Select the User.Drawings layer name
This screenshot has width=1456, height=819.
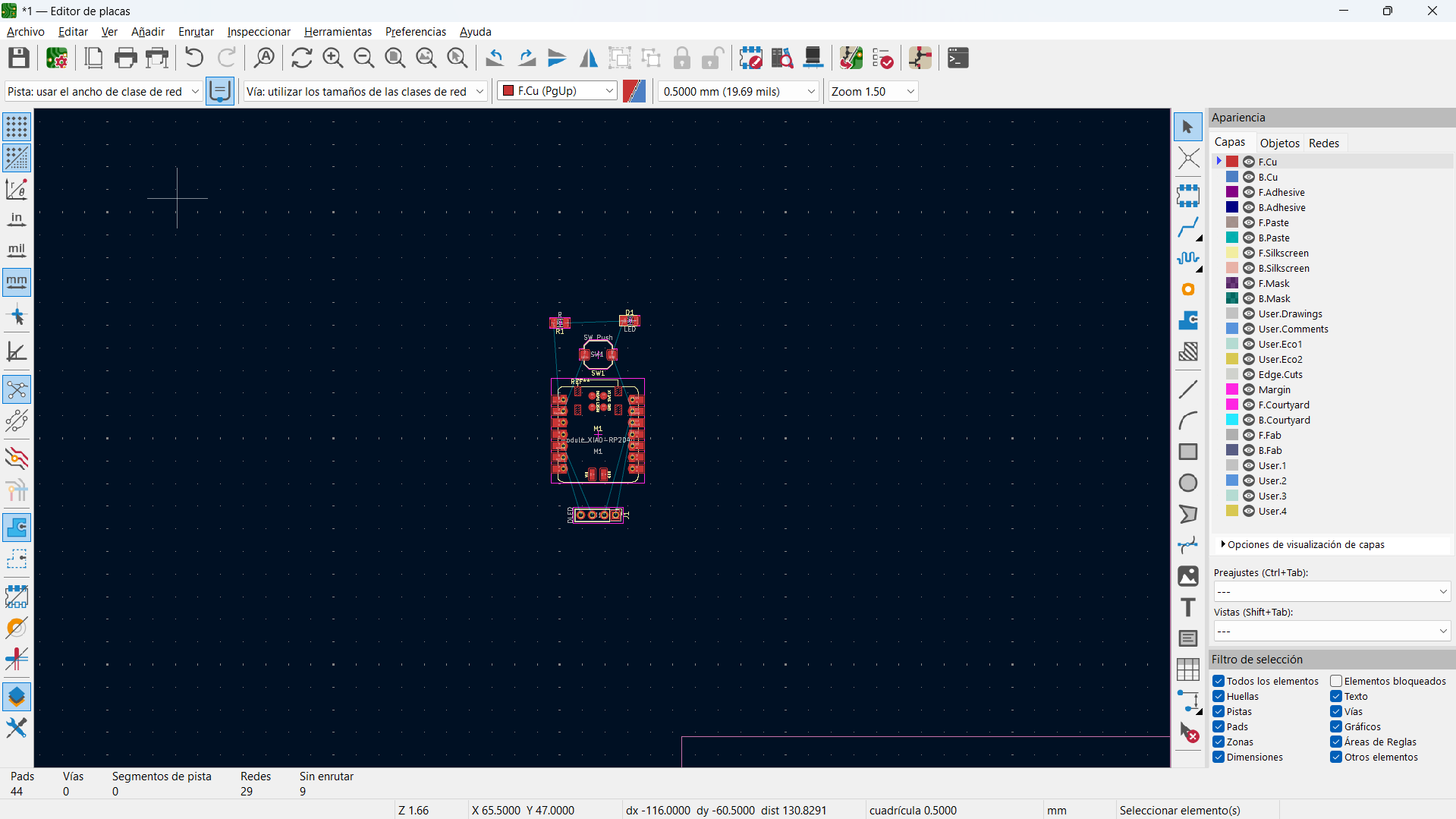tap(1290, 313)
